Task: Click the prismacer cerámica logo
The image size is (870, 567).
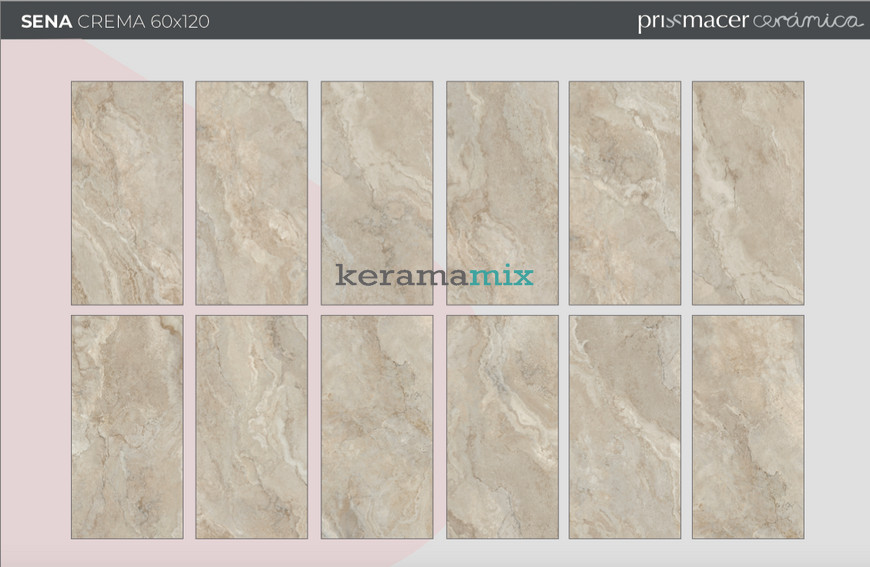Action: (x=750, y=21)
